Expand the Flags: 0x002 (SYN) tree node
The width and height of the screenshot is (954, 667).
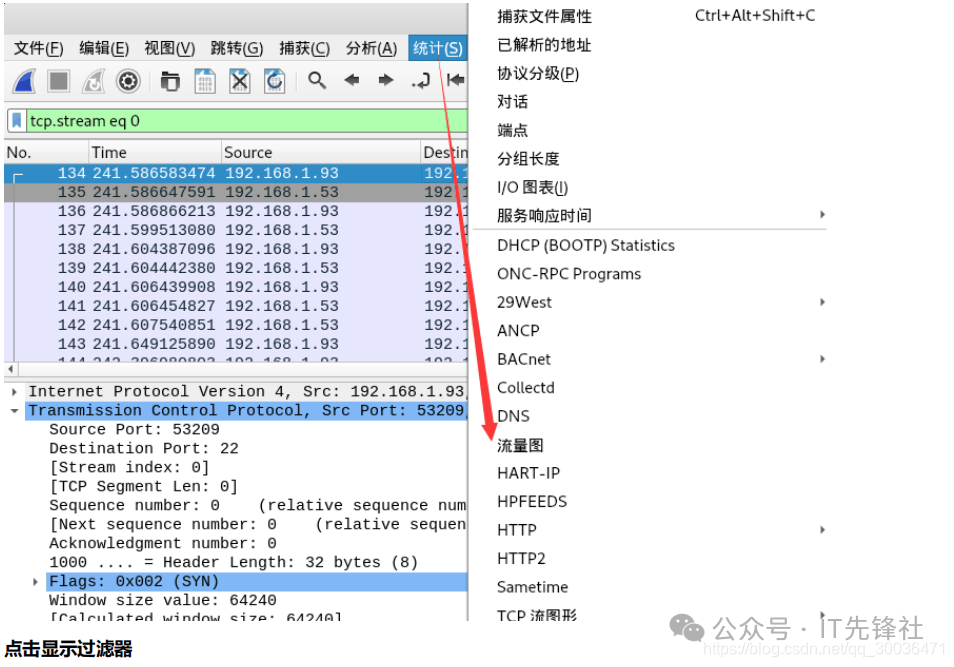click(x=36, y=582)
